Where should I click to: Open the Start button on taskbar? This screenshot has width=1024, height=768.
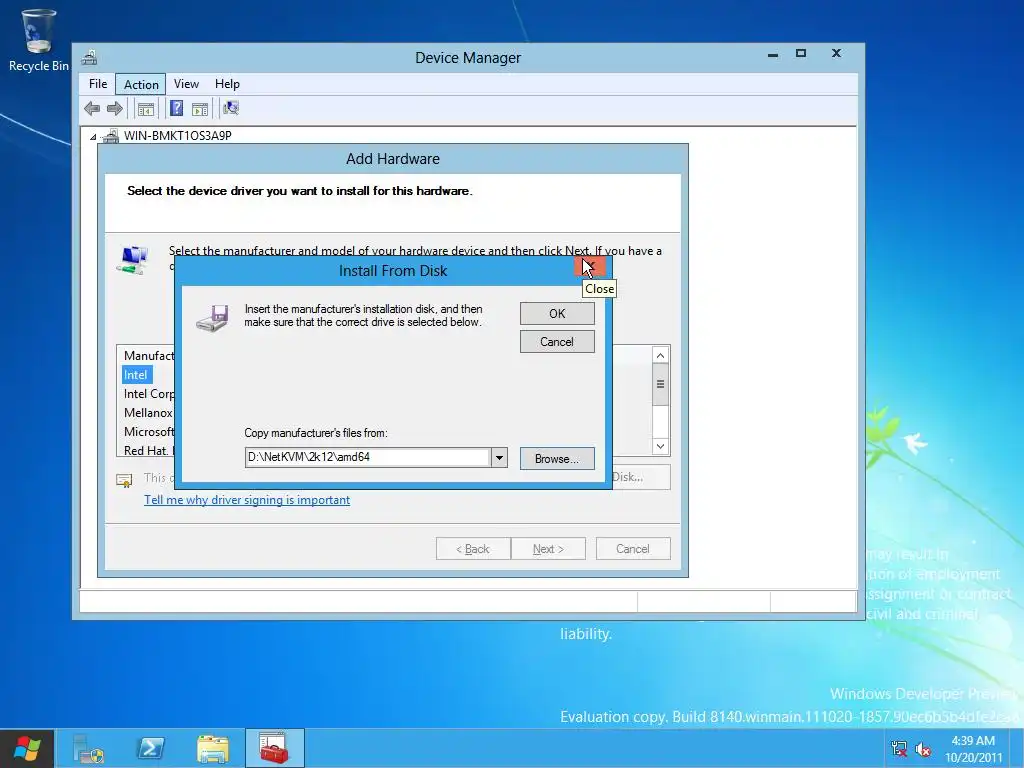[26, 748]
